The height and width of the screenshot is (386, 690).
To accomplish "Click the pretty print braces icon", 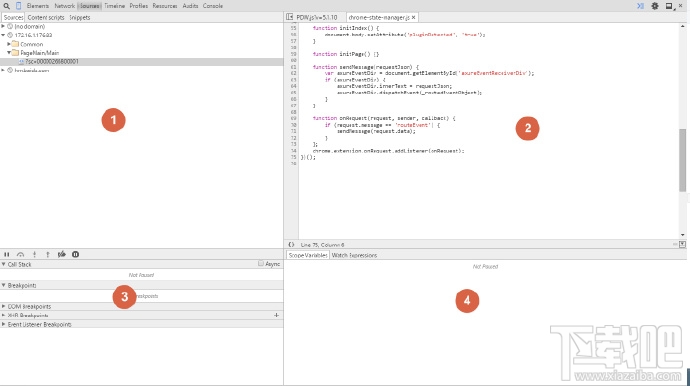I will click(x=291, y=244).
